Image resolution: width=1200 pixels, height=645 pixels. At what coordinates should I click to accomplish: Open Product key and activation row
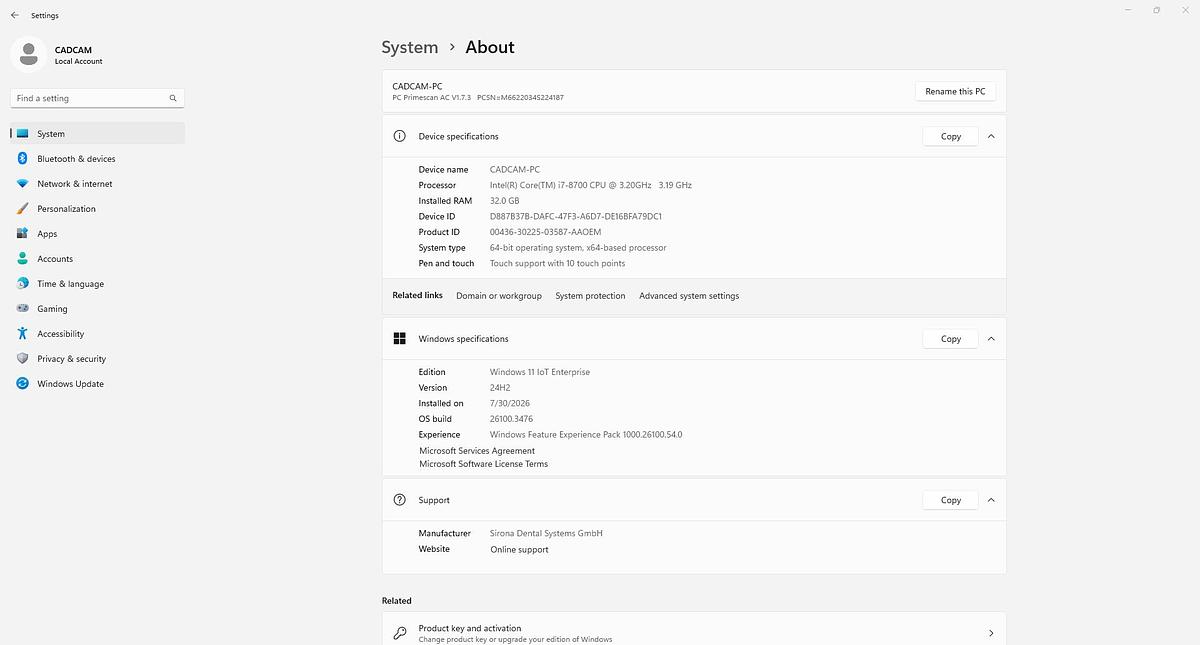click(x=694, y=633)
